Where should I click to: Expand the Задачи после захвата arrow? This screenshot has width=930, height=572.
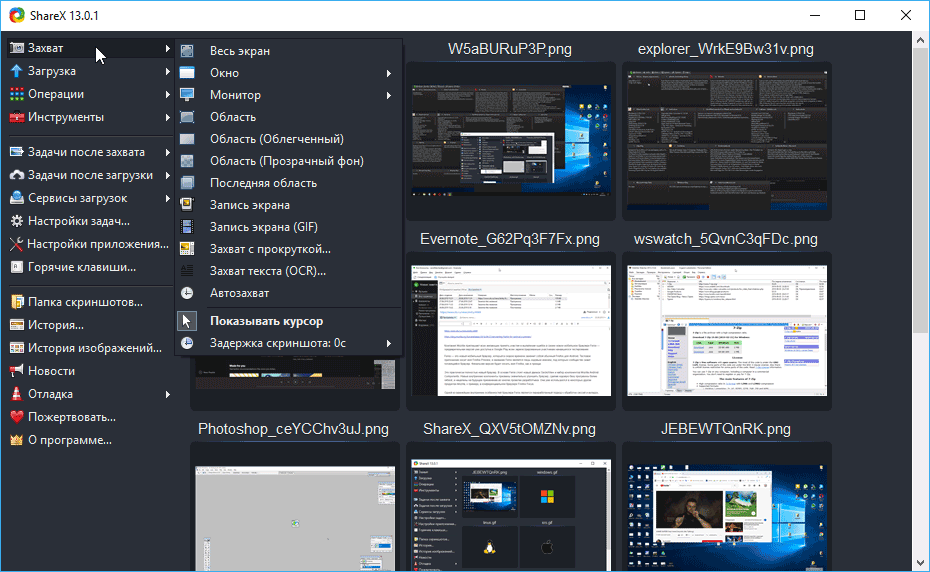point(168,152)
